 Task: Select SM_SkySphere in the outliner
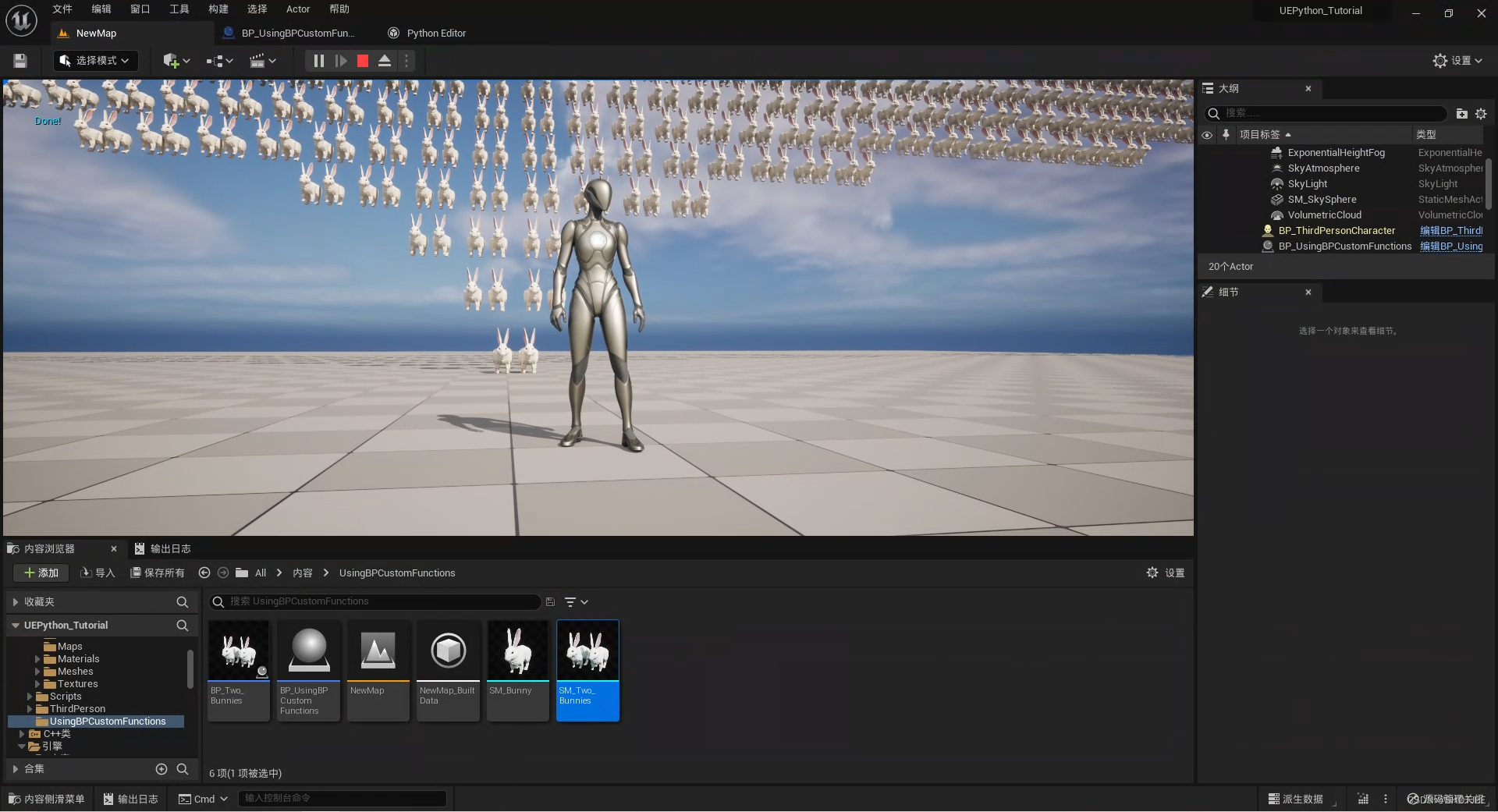click(x=1322, y=200)
